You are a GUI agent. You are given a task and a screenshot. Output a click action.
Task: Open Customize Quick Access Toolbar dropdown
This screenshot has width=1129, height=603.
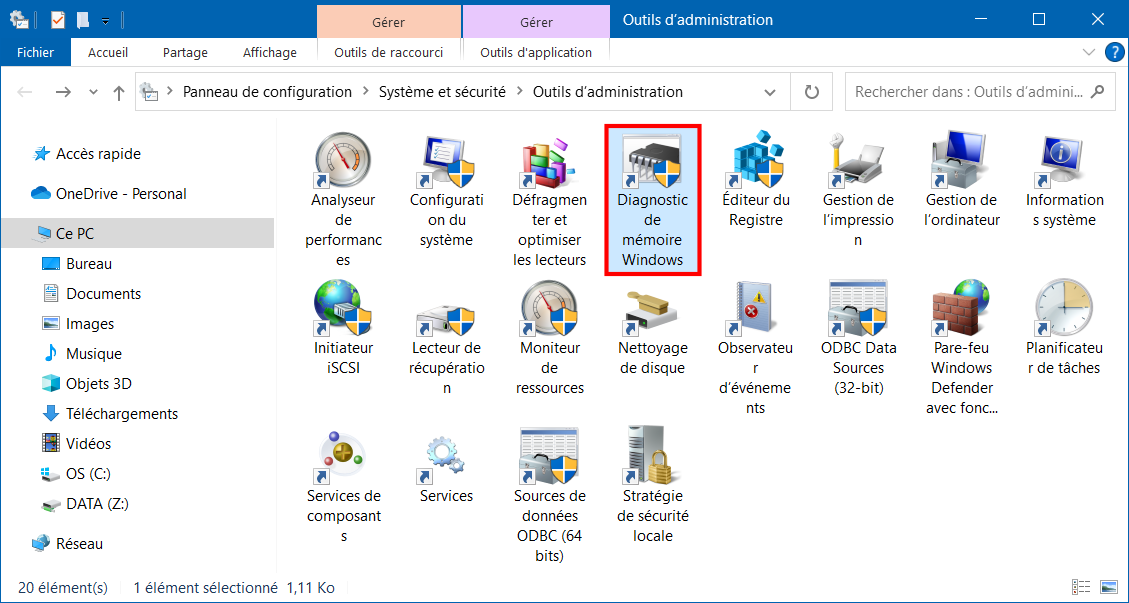[x=105, y=21]
